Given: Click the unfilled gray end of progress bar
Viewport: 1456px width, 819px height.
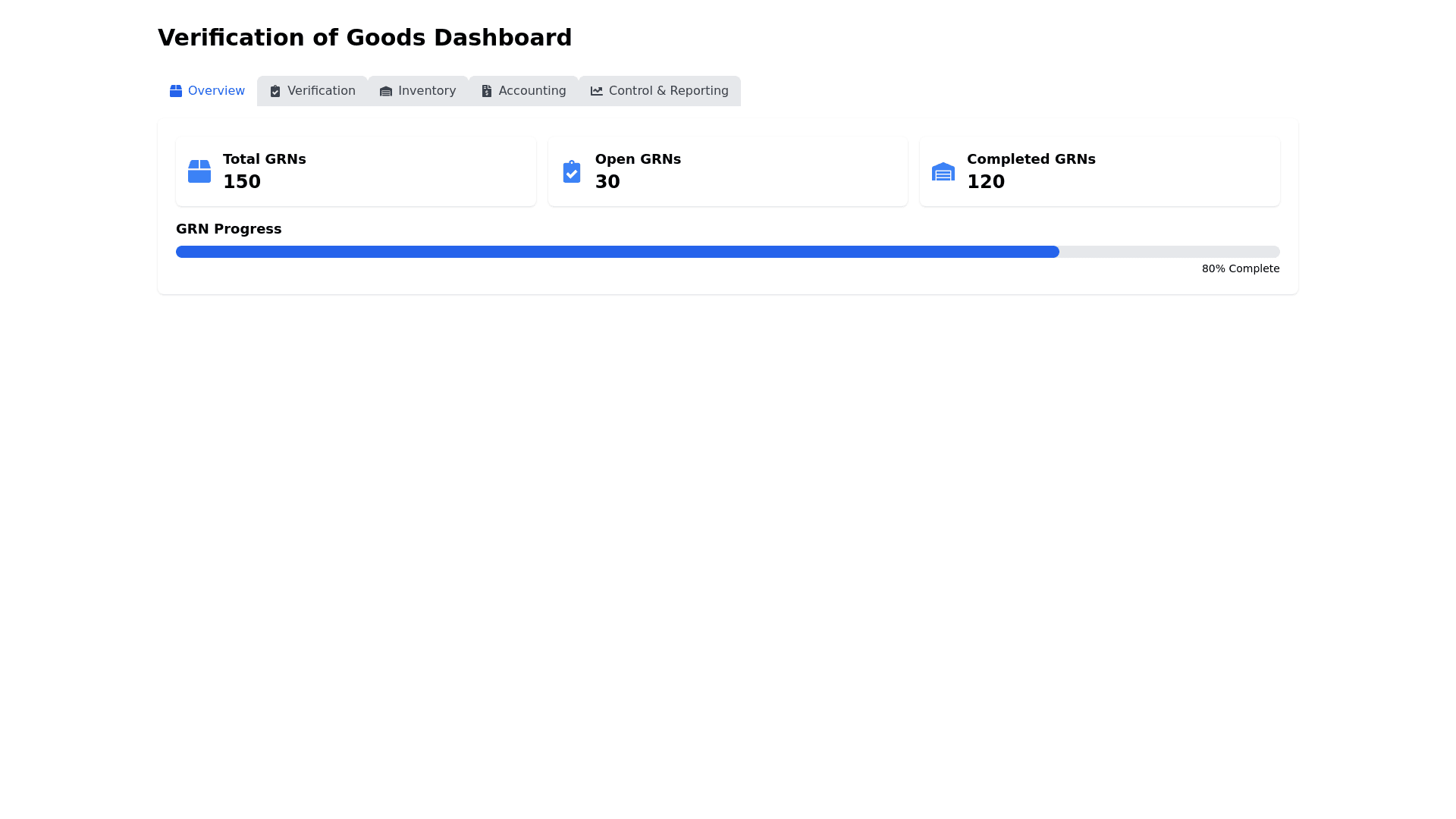Looking at the screenshot, I should [1169, 252].
